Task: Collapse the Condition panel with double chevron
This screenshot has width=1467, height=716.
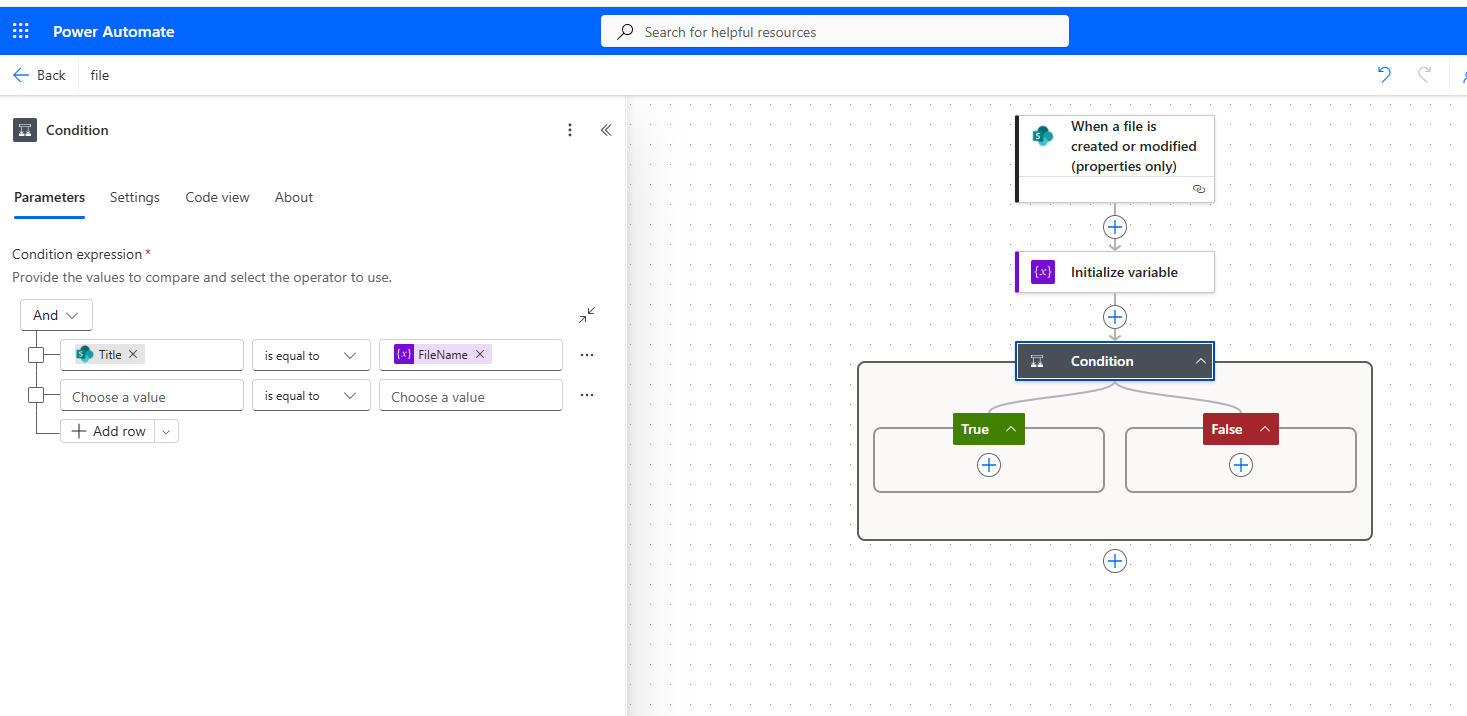Action: click(605, 130)
